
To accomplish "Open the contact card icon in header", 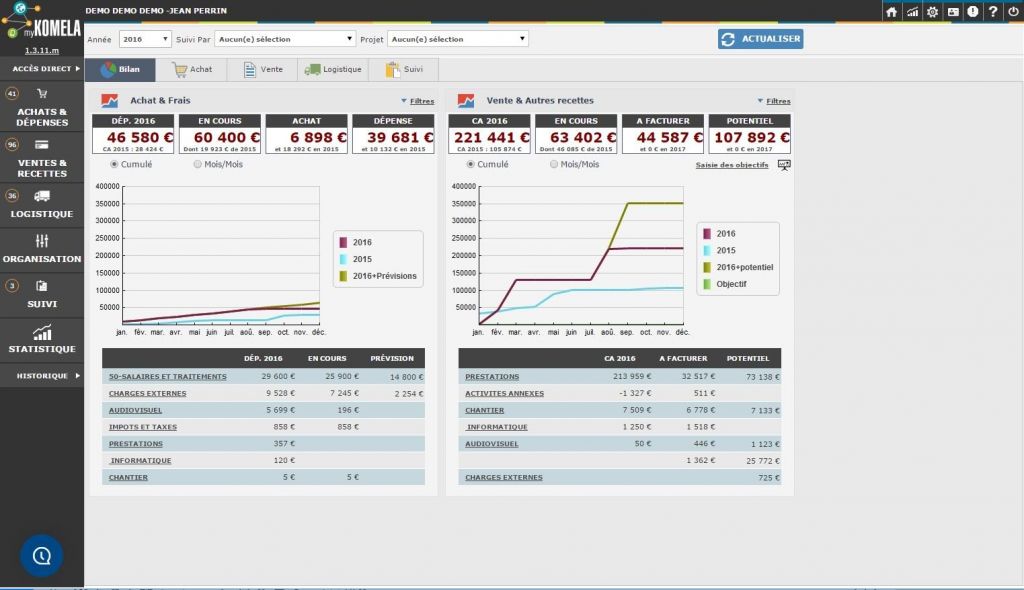I will [952, 12].
